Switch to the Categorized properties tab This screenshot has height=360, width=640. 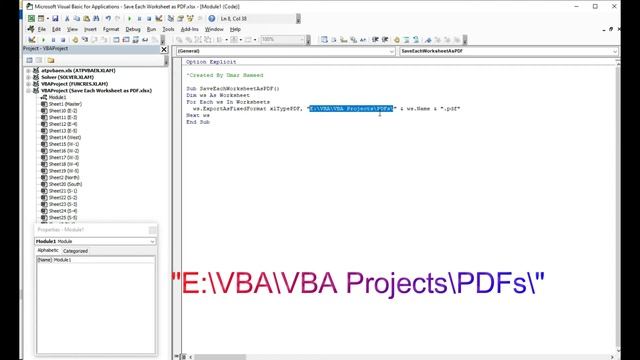[76, 251]
